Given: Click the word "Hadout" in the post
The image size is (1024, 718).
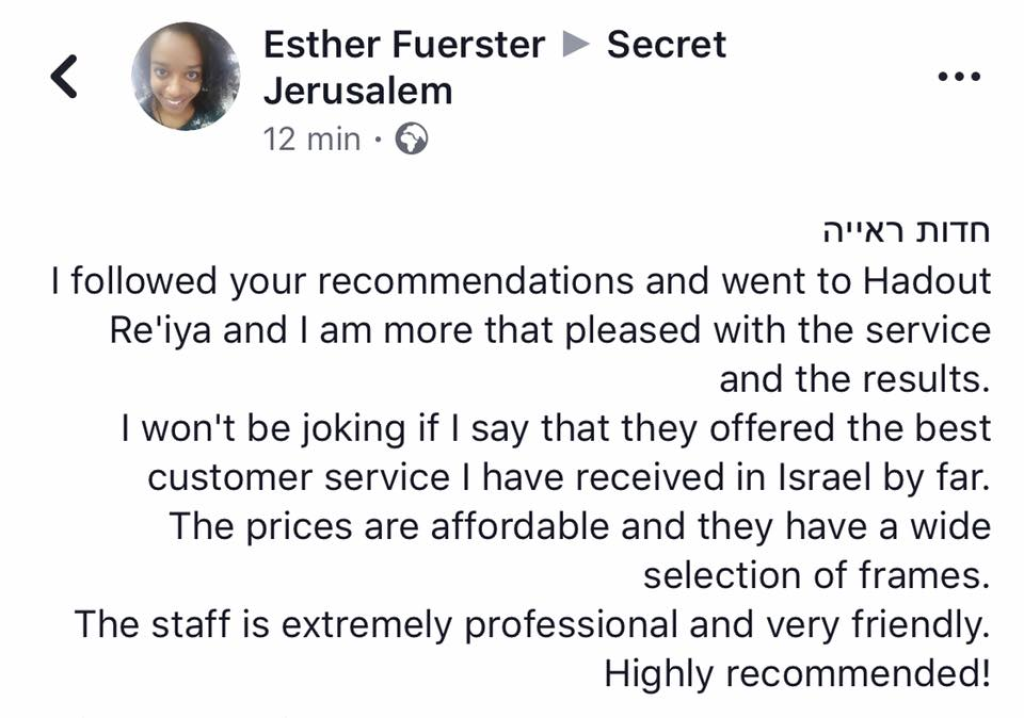Looking at the screenshot, I should 926,281.
